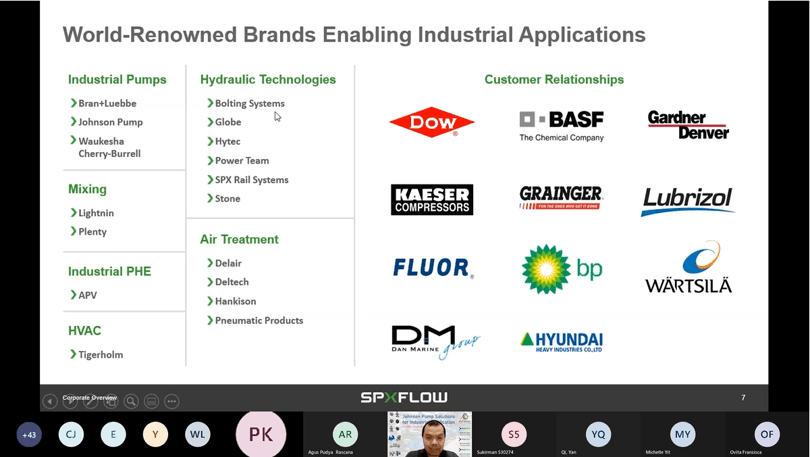Click the zoom magnifier slideshow control
Viewport: 810px width, 457px height.
[131, 401]
